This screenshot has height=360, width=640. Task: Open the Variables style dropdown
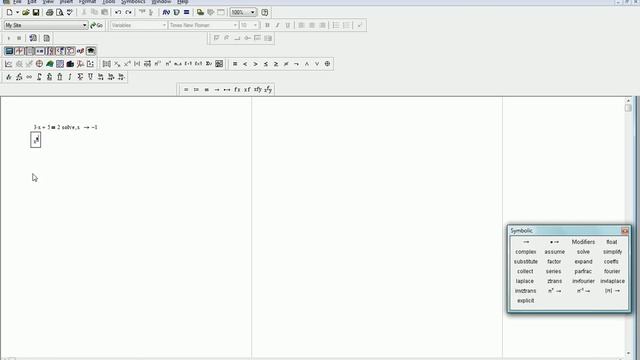tap(164, 25)
